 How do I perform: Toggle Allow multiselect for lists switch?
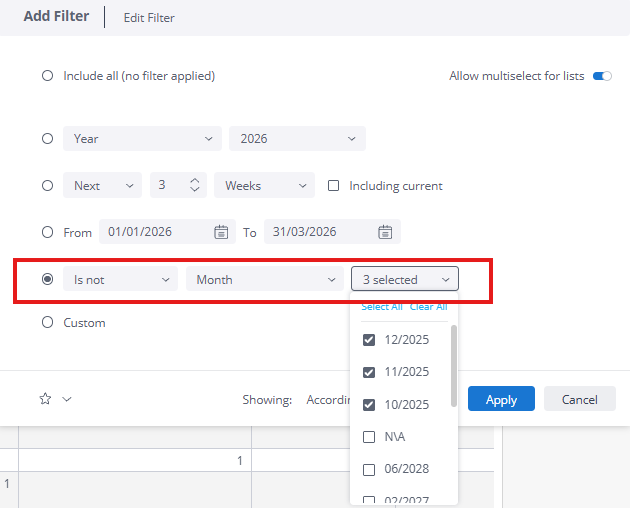click(602, 76)
